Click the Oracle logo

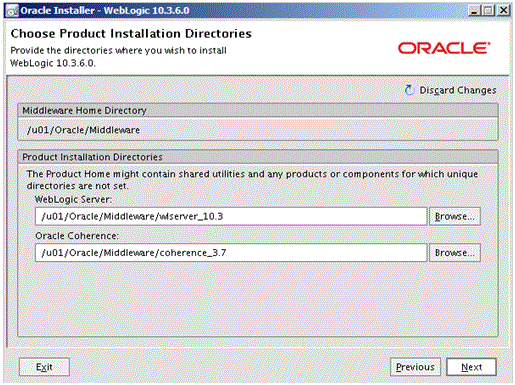coord(444,48)
